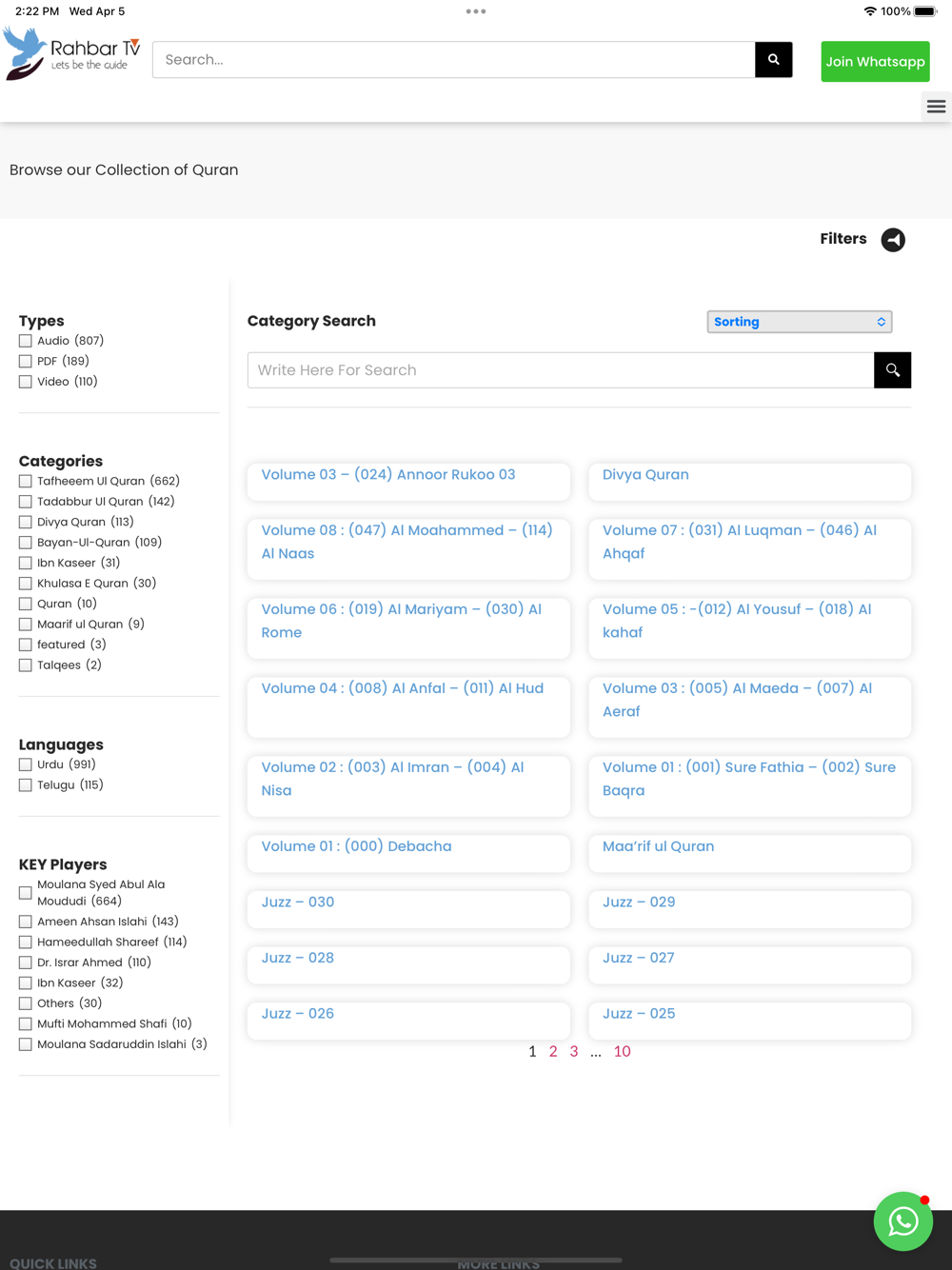Go to results page 2
Screen dimensions: 952x1270
click(553, 1051)
